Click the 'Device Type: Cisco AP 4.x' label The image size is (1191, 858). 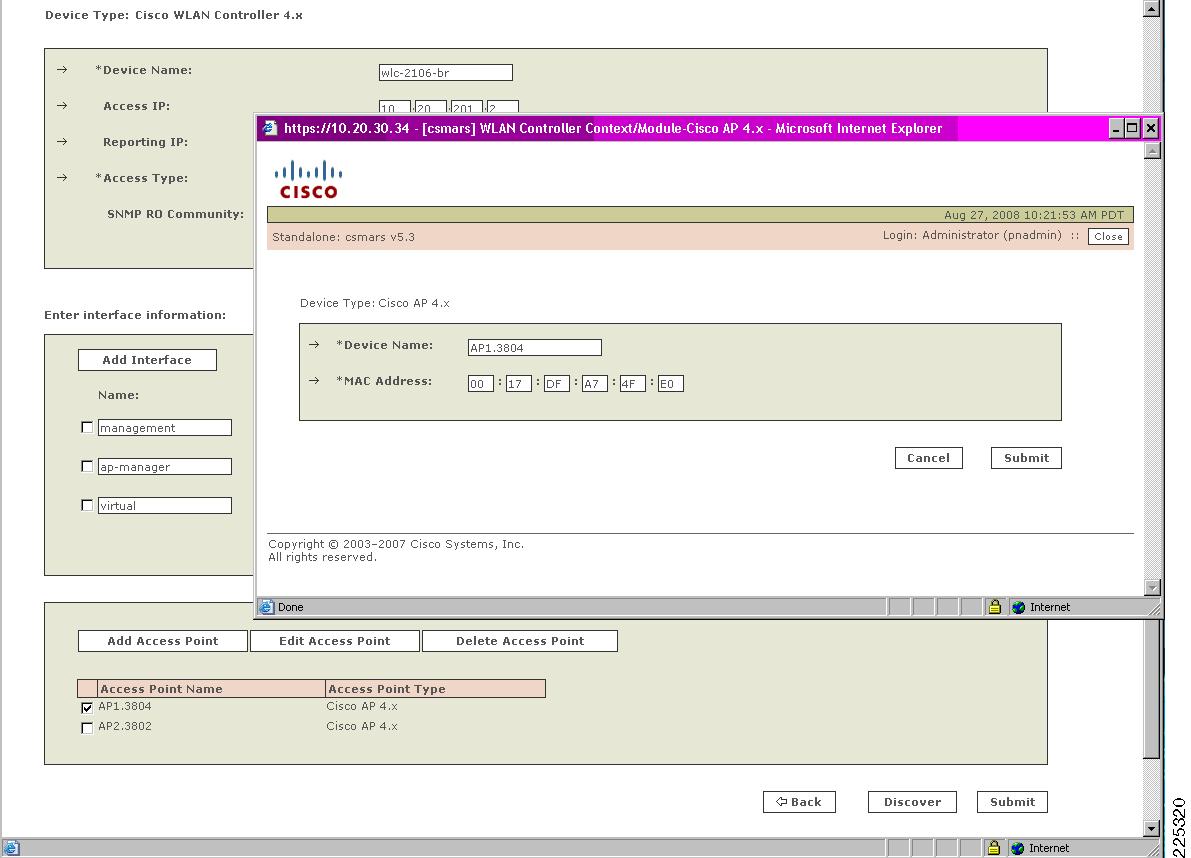click(x=374, y=303)
